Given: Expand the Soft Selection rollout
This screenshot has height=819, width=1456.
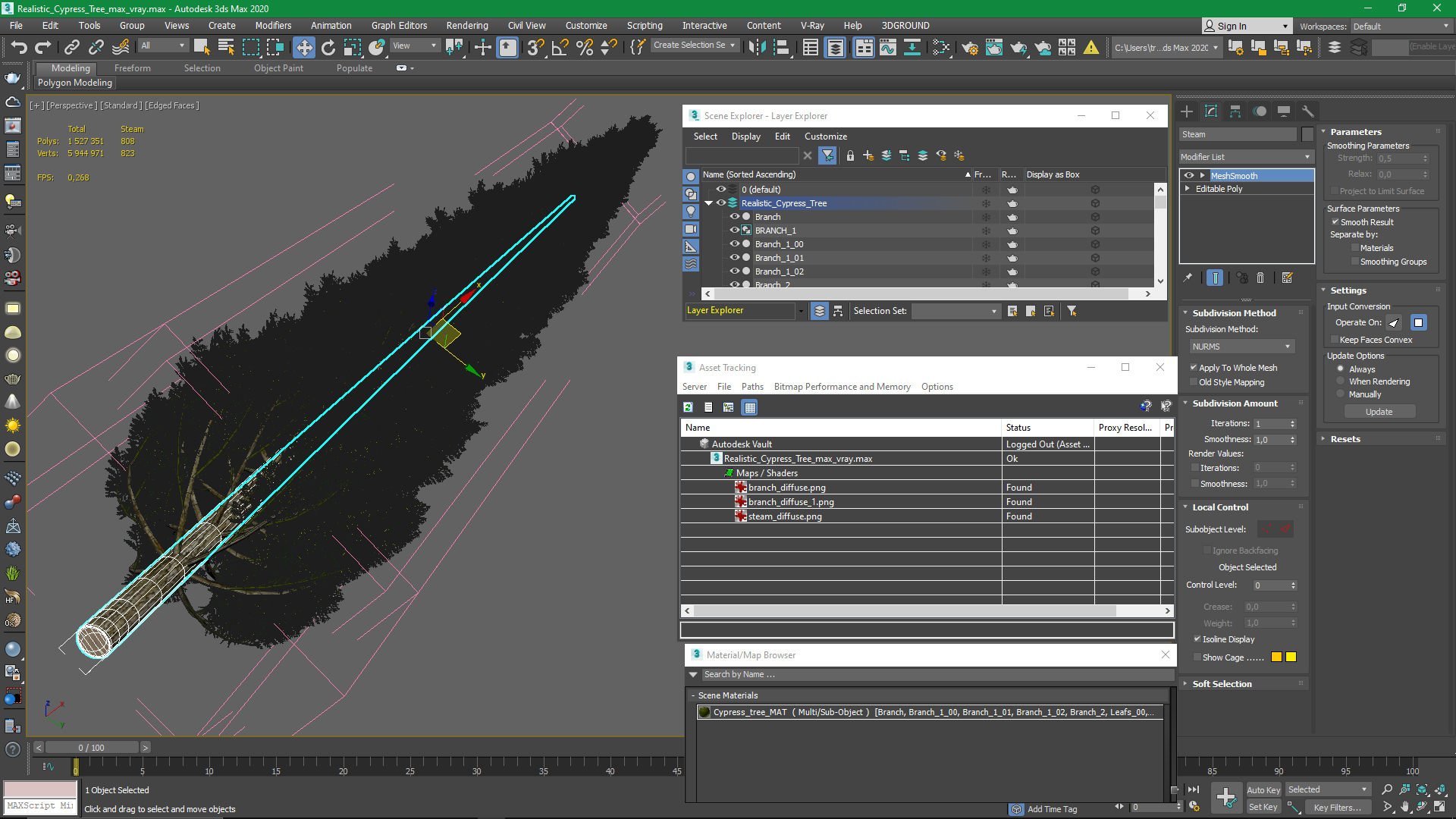Looking at the screenshot, I should [1222, 684].
